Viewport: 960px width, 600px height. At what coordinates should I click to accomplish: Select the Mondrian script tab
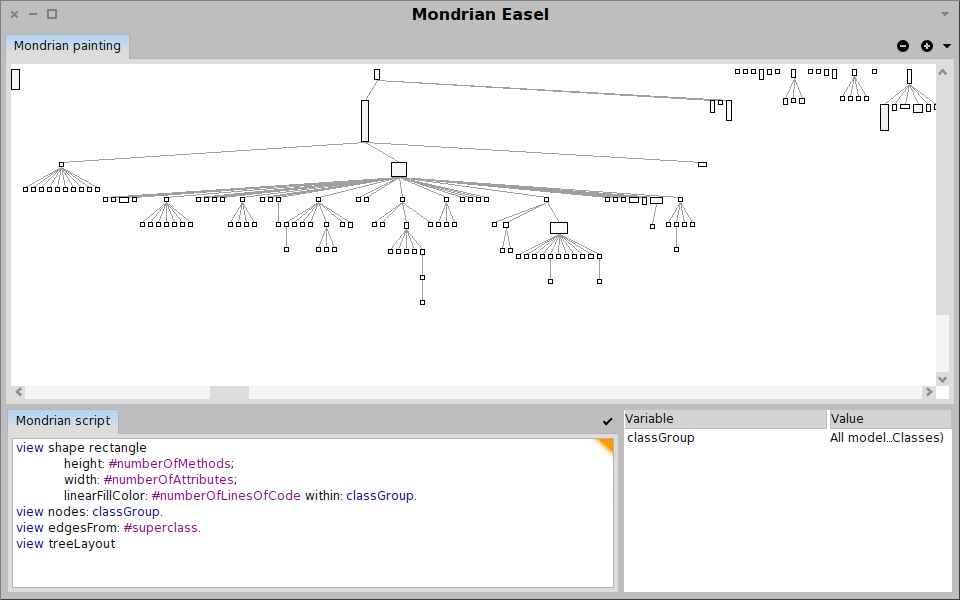62,421
